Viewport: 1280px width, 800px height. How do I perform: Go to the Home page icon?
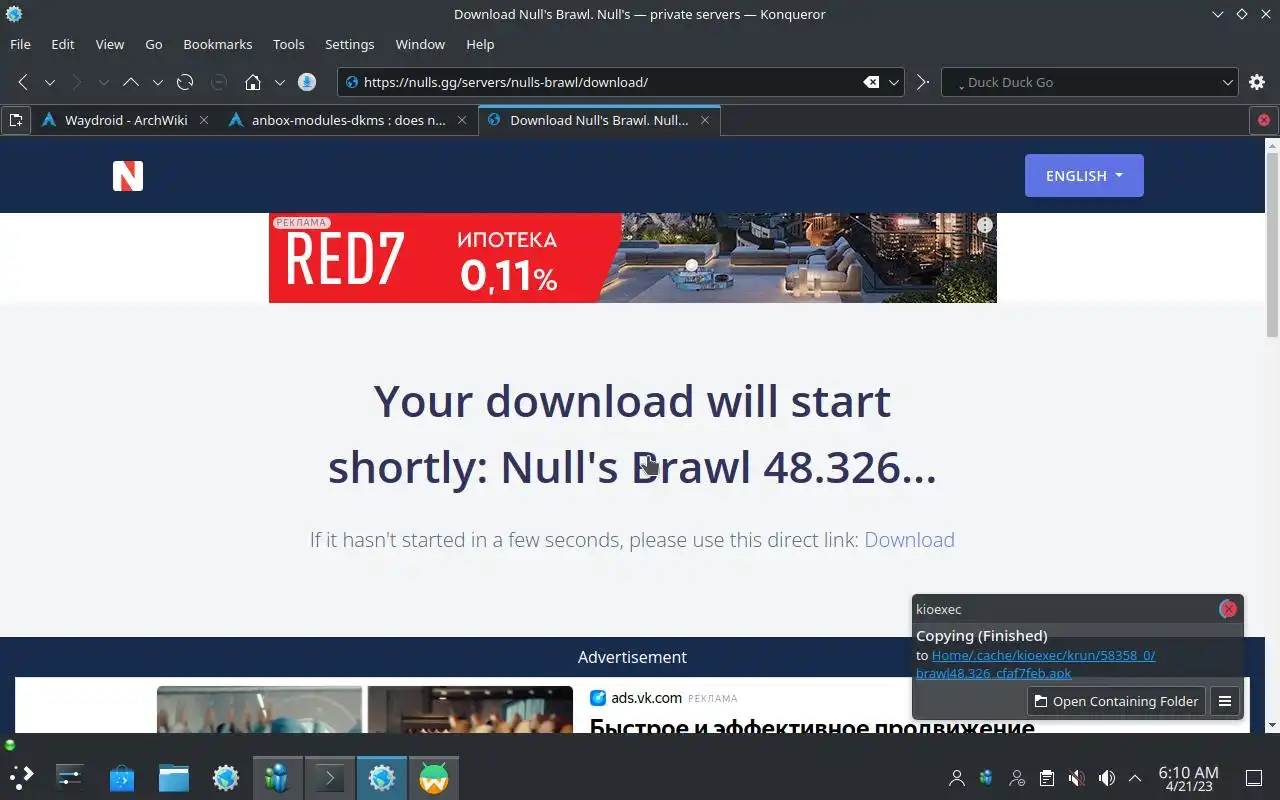tap(253, 82)
